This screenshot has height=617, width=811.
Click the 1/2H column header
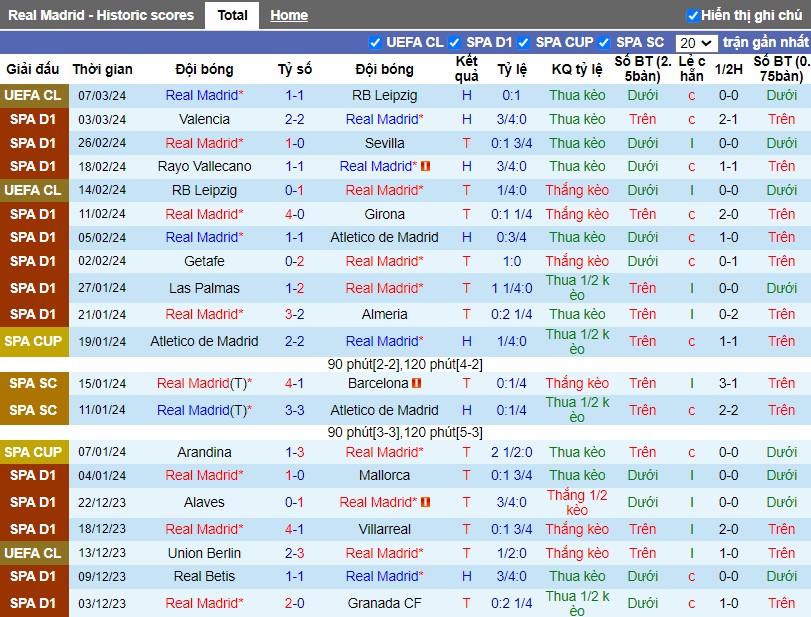click(x=728, y=69)
